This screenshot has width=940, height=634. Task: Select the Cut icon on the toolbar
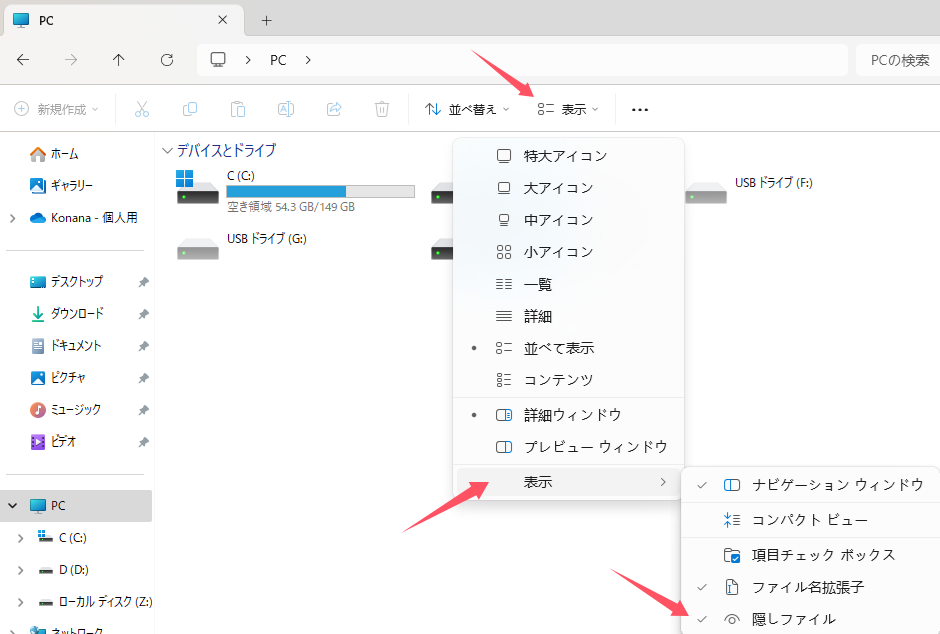143,108
